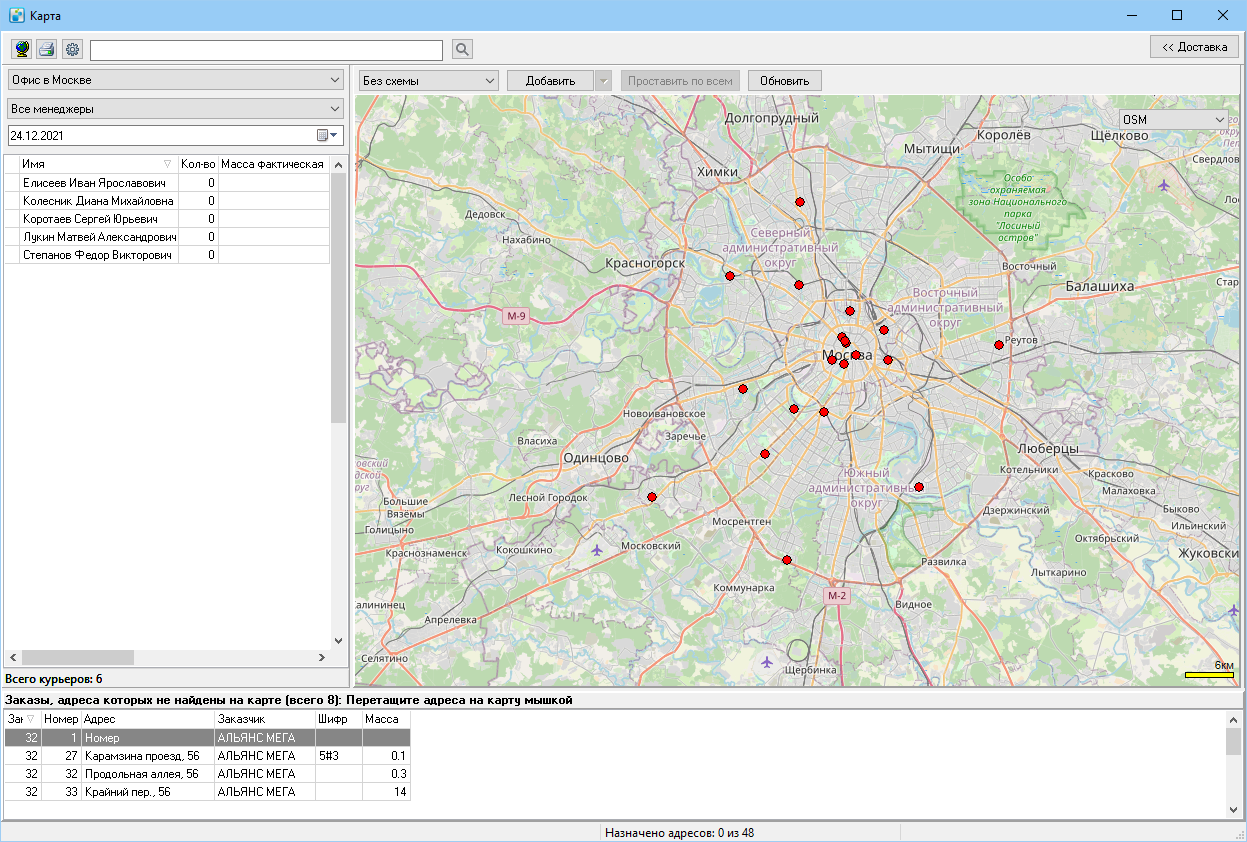Click the 'Проставить по всем' button
Screen dimensions: 1247x842
tap(681, 81)
